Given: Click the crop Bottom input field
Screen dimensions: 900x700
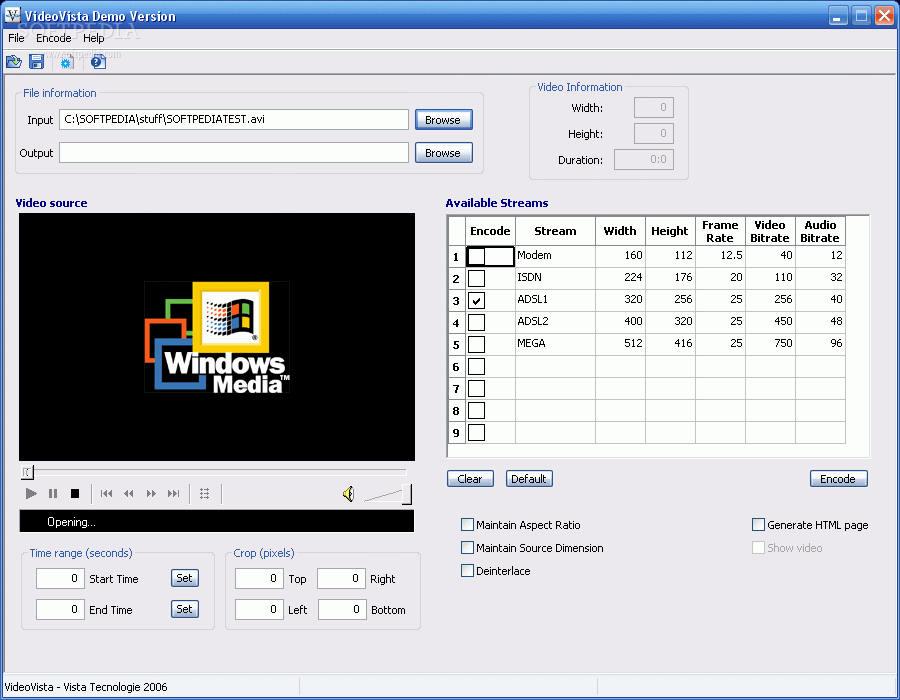Looking at the screenshot, I should (x=342, y=609).
